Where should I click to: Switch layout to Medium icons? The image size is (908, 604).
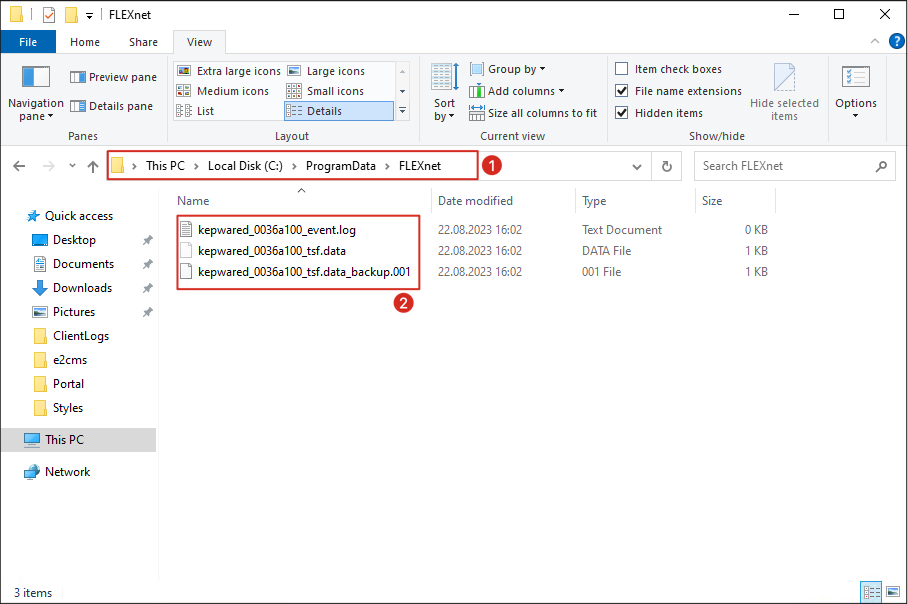(x=222, y=91)
